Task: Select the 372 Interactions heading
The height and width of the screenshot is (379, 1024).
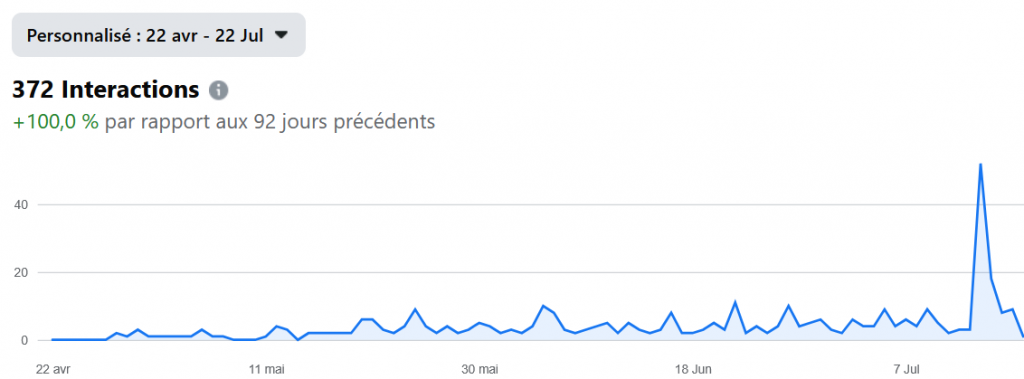Action: click(x=106, y=90)
